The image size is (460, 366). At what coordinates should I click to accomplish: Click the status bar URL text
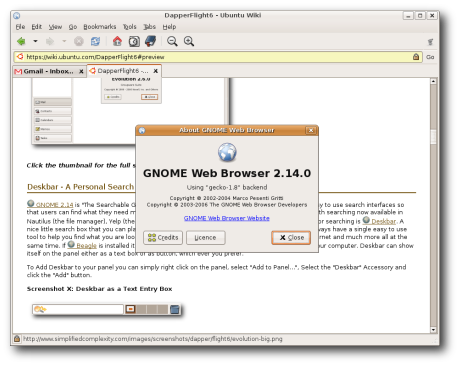tap(153, 339)
